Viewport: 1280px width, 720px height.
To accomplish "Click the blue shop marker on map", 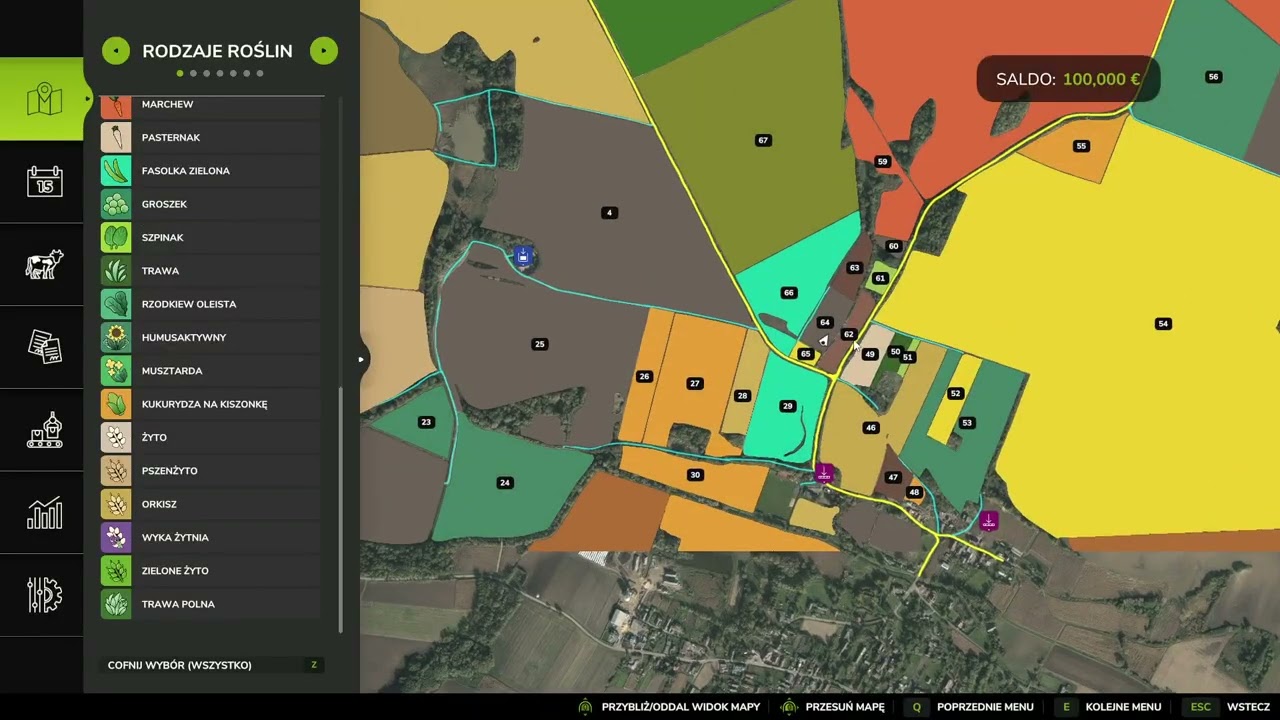I will click(523, 257).
